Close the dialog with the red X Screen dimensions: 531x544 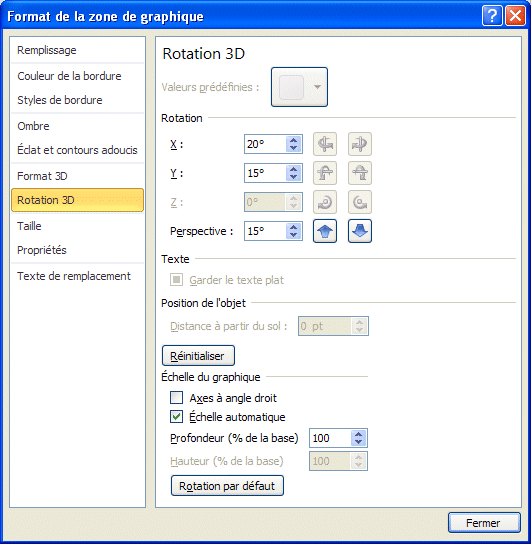coord(515,16)
